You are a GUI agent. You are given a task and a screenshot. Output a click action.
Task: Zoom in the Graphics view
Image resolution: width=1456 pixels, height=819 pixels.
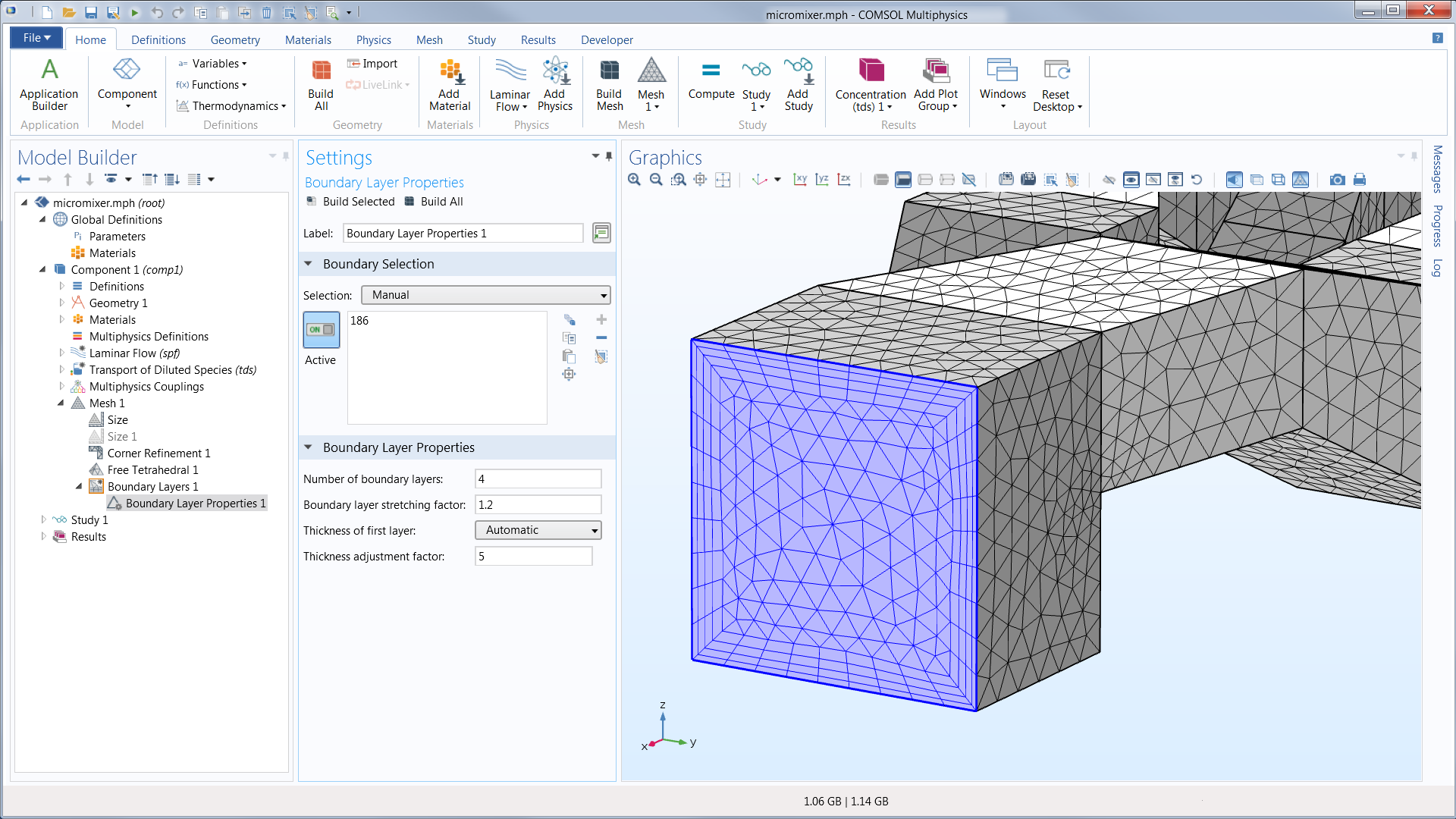point(634,180)
